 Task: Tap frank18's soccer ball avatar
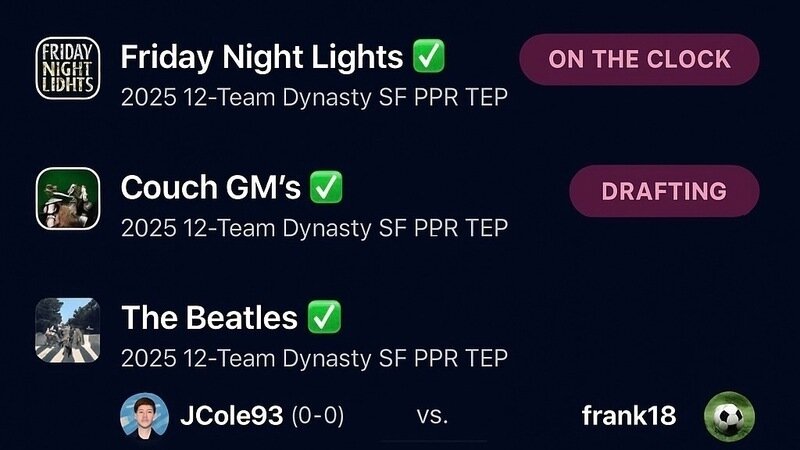pos(729,415)
